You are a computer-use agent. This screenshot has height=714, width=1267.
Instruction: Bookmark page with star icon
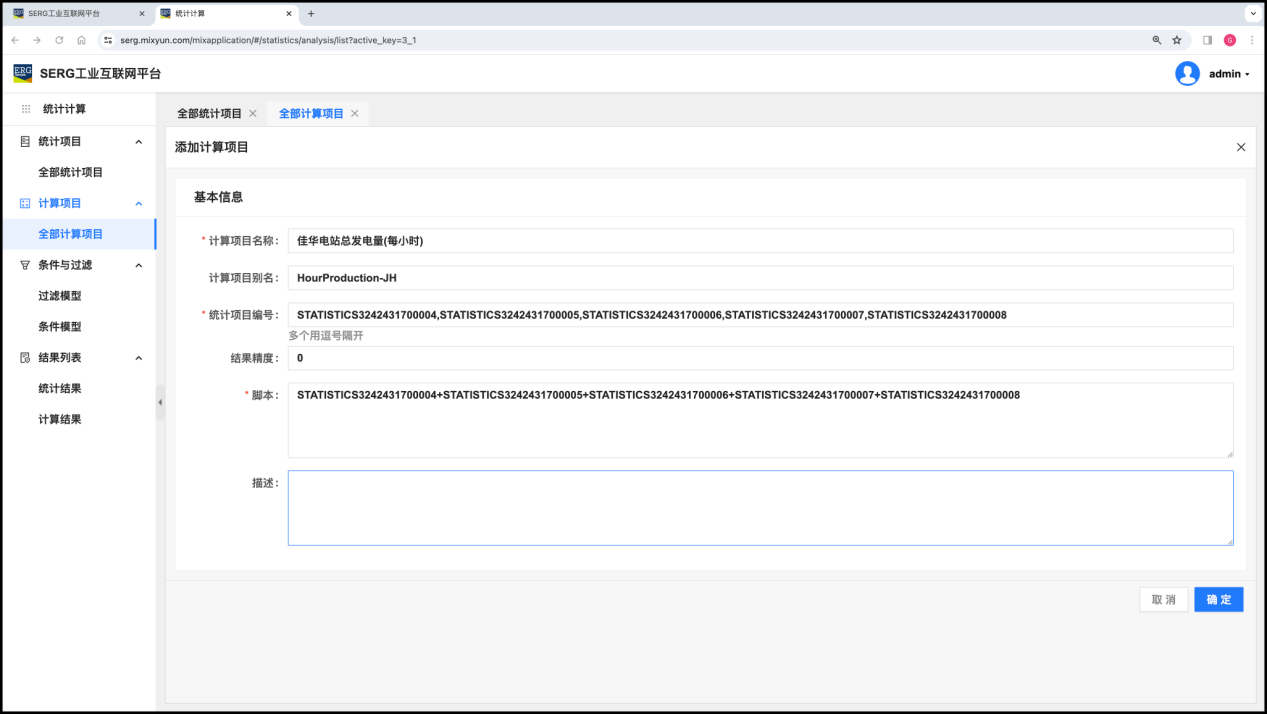[1177, 40]
